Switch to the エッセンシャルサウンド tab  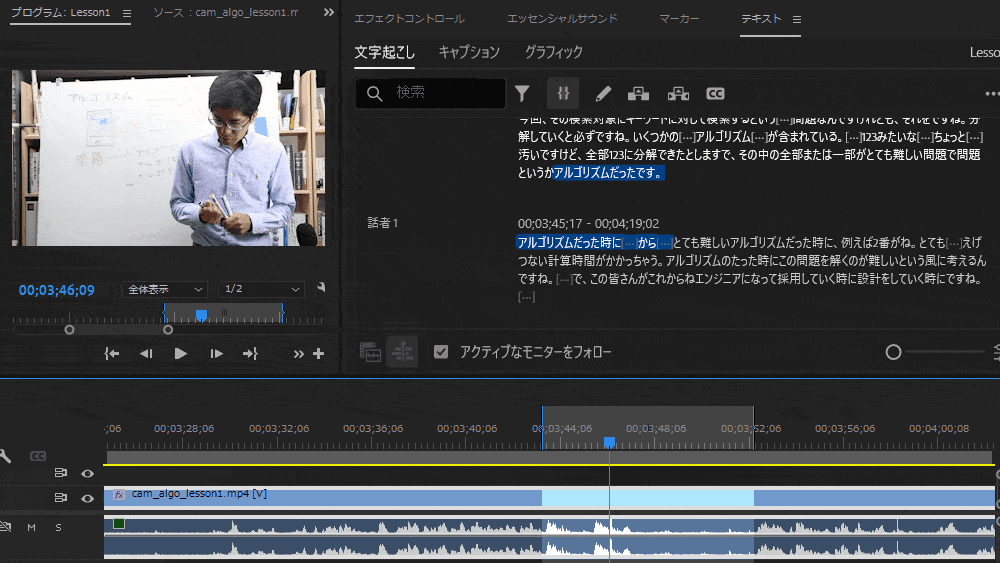[x=562, y=18]
